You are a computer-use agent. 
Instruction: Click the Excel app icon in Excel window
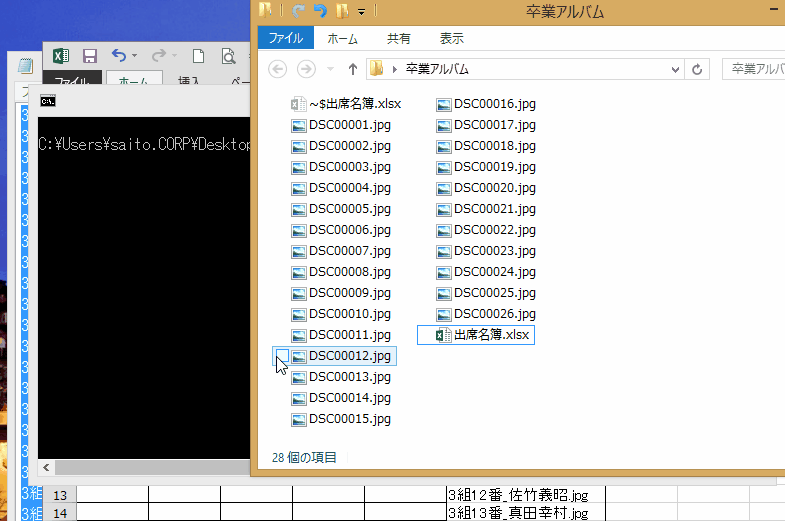61,56
